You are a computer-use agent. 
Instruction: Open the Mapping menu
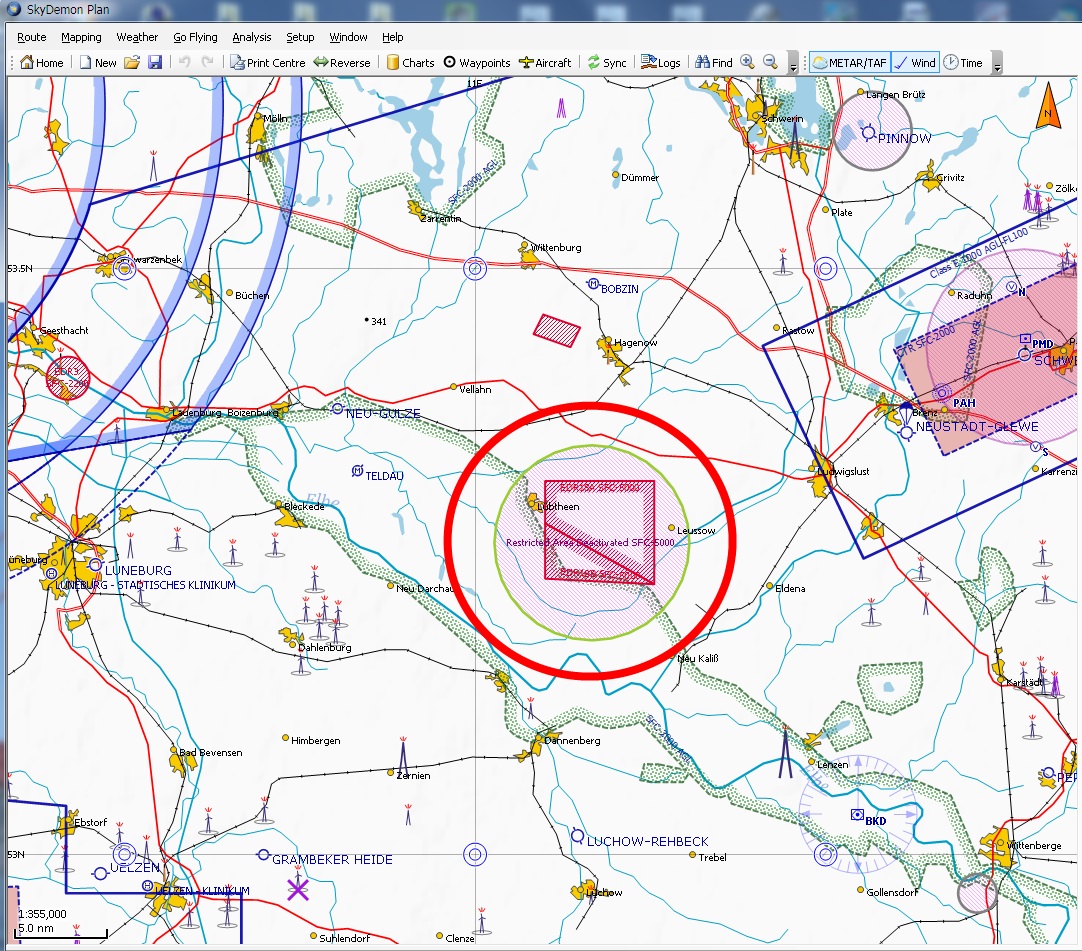(x=81, y=37)
